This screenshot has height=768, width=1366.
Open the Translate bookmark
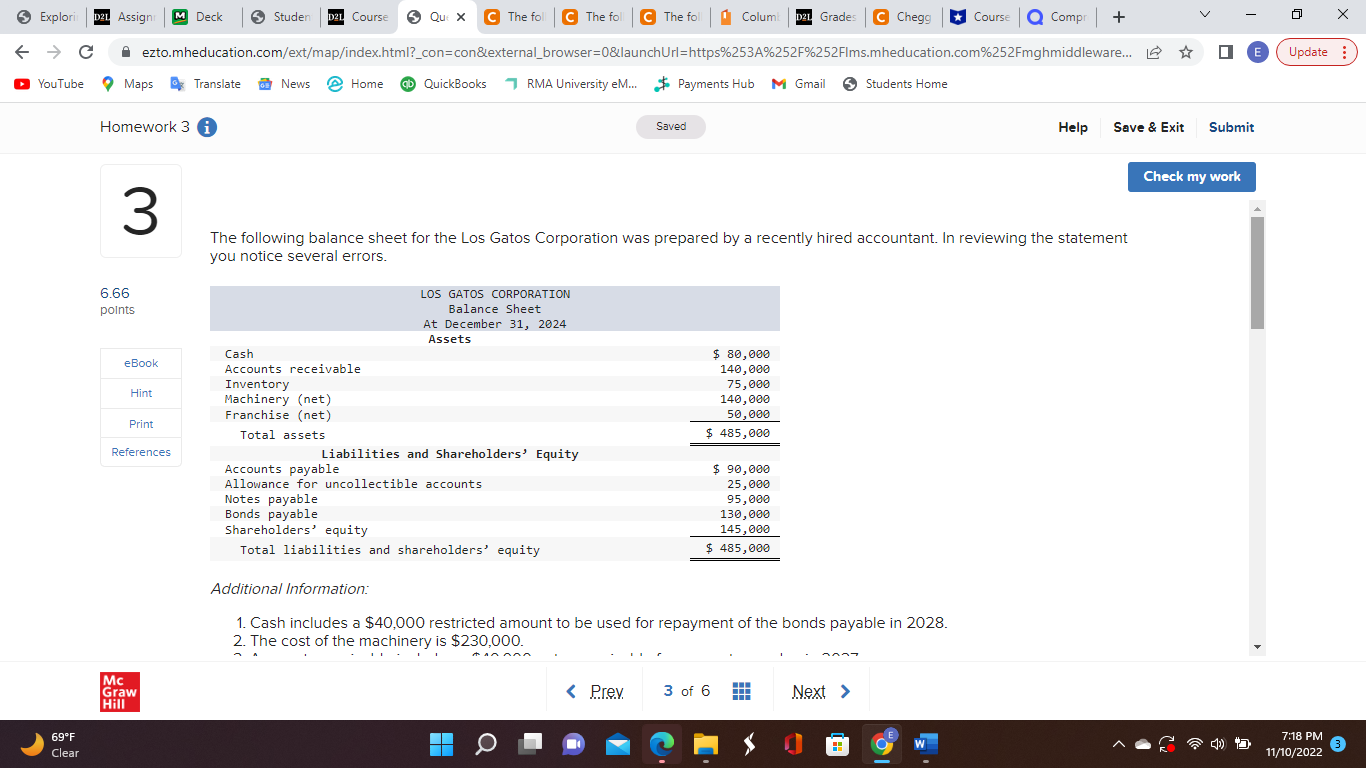click(206, 84)
